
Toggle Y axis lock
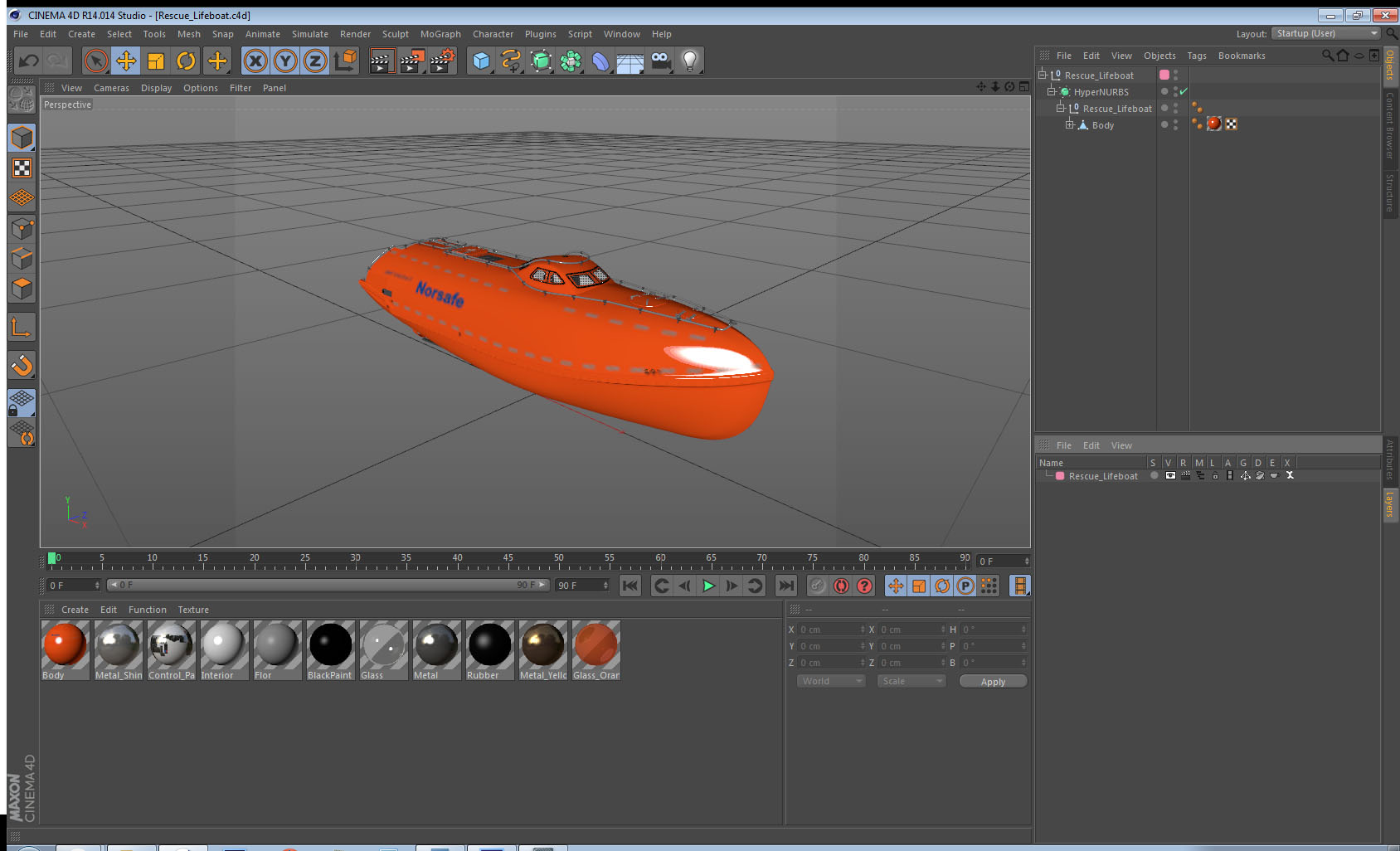click(x=285, y=61)
